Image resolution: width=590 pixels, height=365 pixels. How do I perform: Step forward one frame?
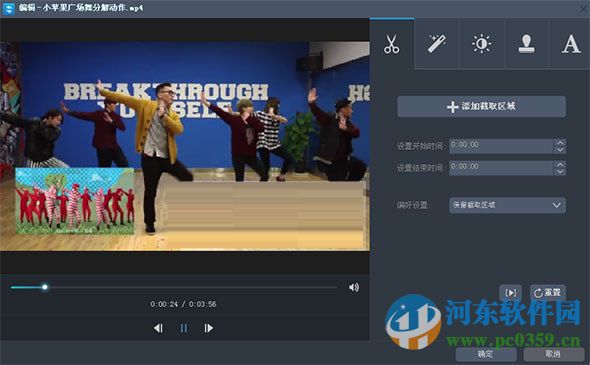[208, 328]
